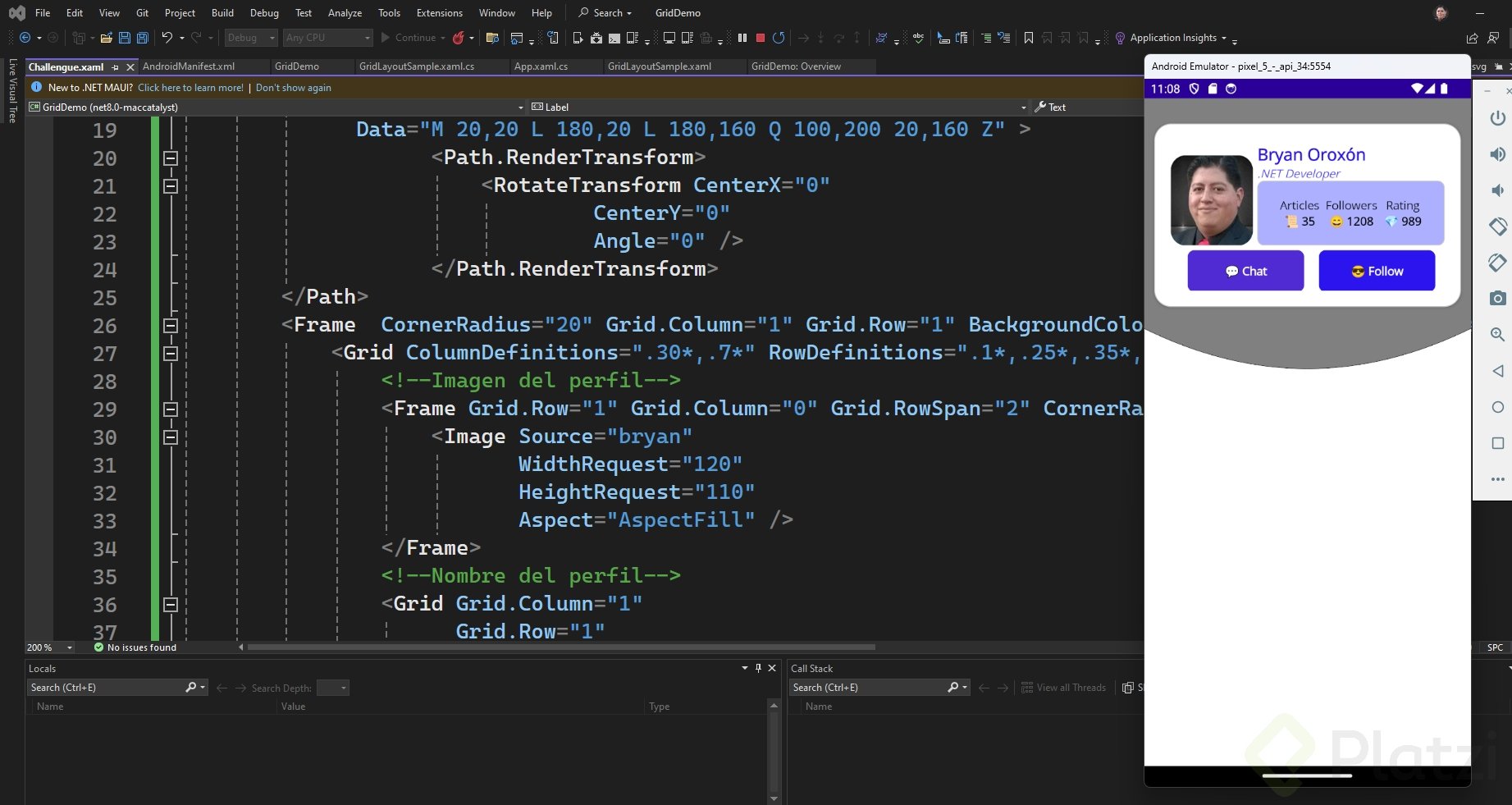Collapse Path.RenderTransform on line 20
The image size is (1512, 805).
[171, 158]
